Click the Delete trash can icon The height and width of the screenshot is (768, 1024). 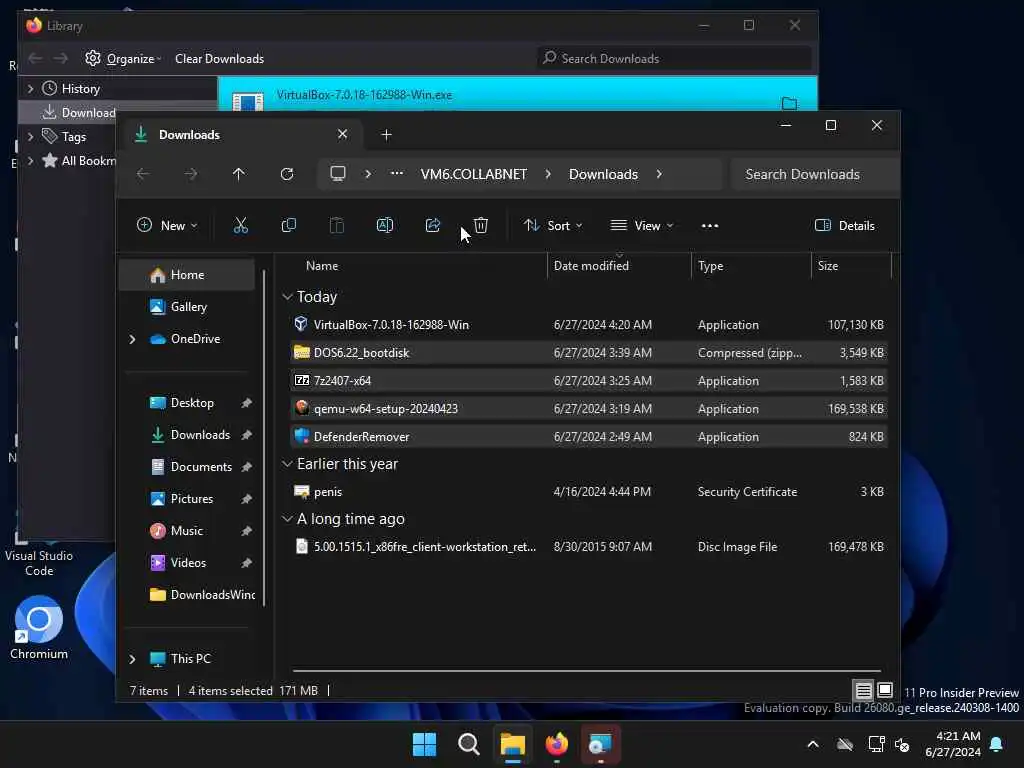(481, 225)
